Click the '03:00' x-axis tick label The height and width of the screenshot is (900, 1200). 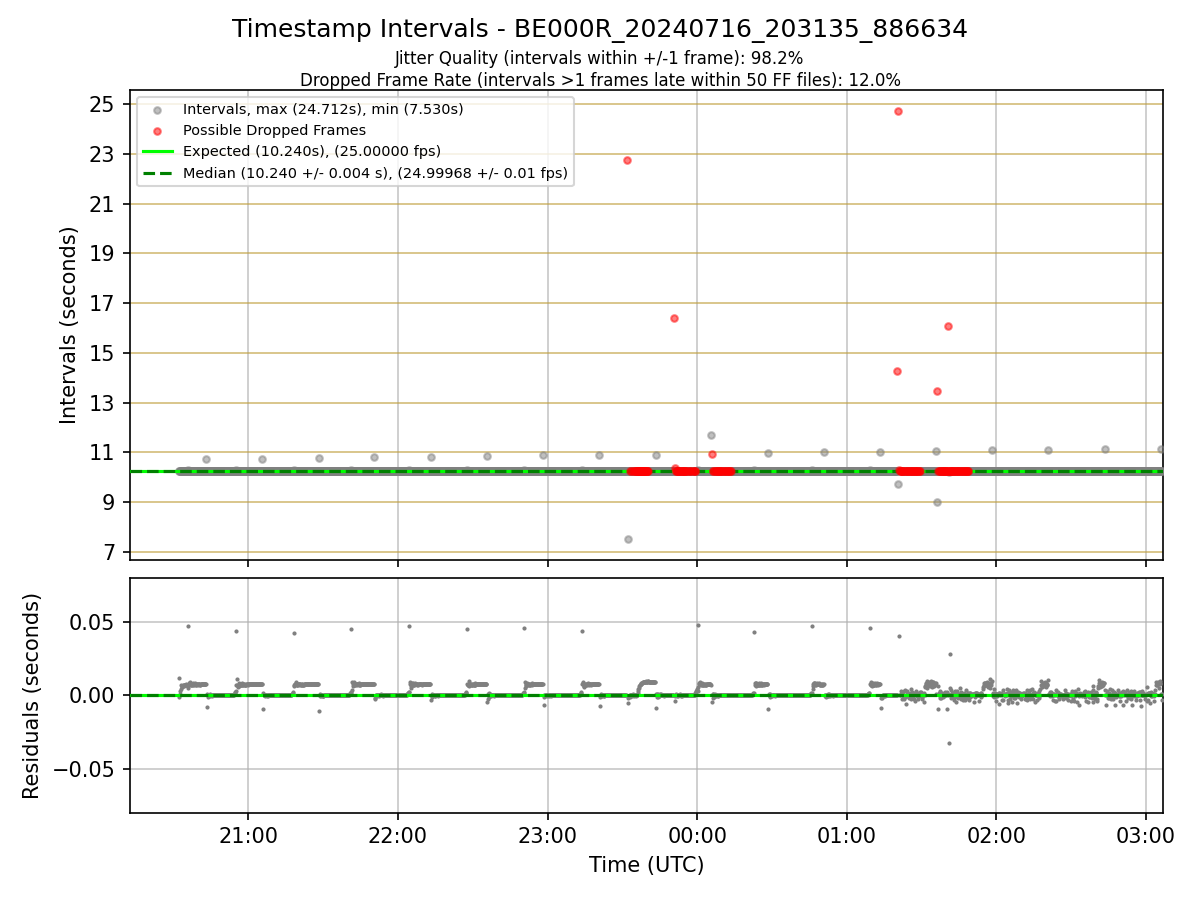pos(1146,835)
